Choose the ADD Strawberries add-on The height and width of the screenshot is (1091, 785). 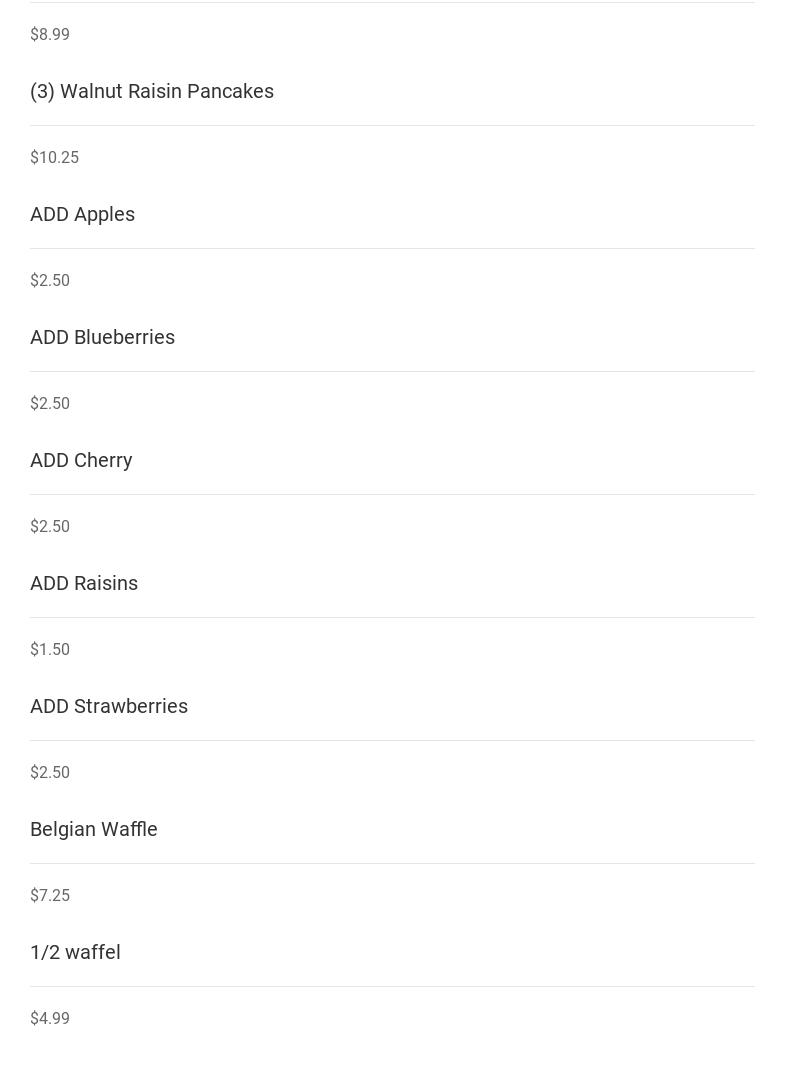109,706
